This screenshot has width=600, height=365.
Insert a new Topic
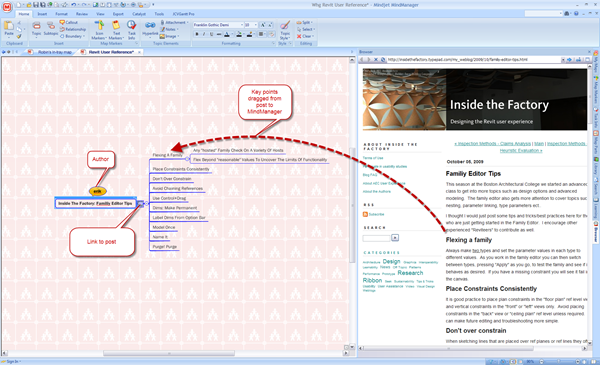click(36, 29)
